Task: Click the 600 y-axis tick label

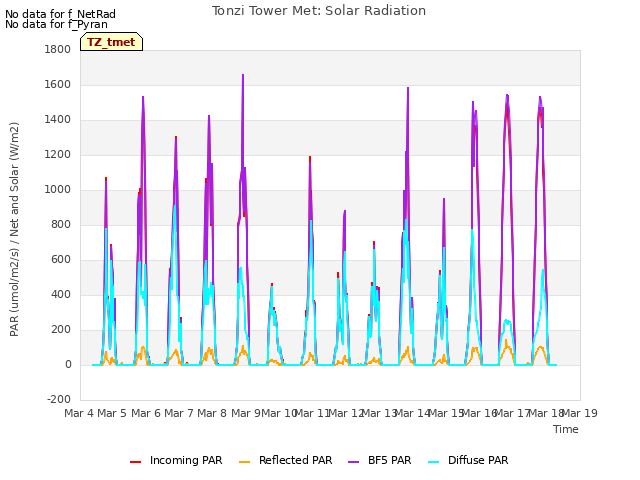Action: tap(61, 260)
